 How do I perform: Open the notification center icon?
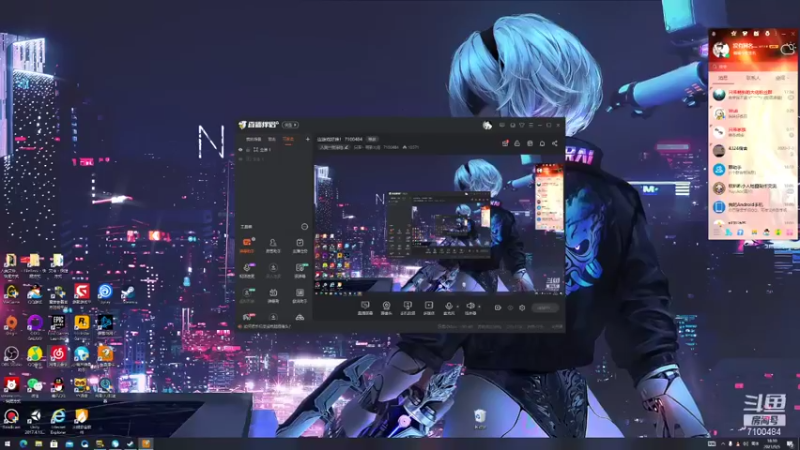pos(790,444)
